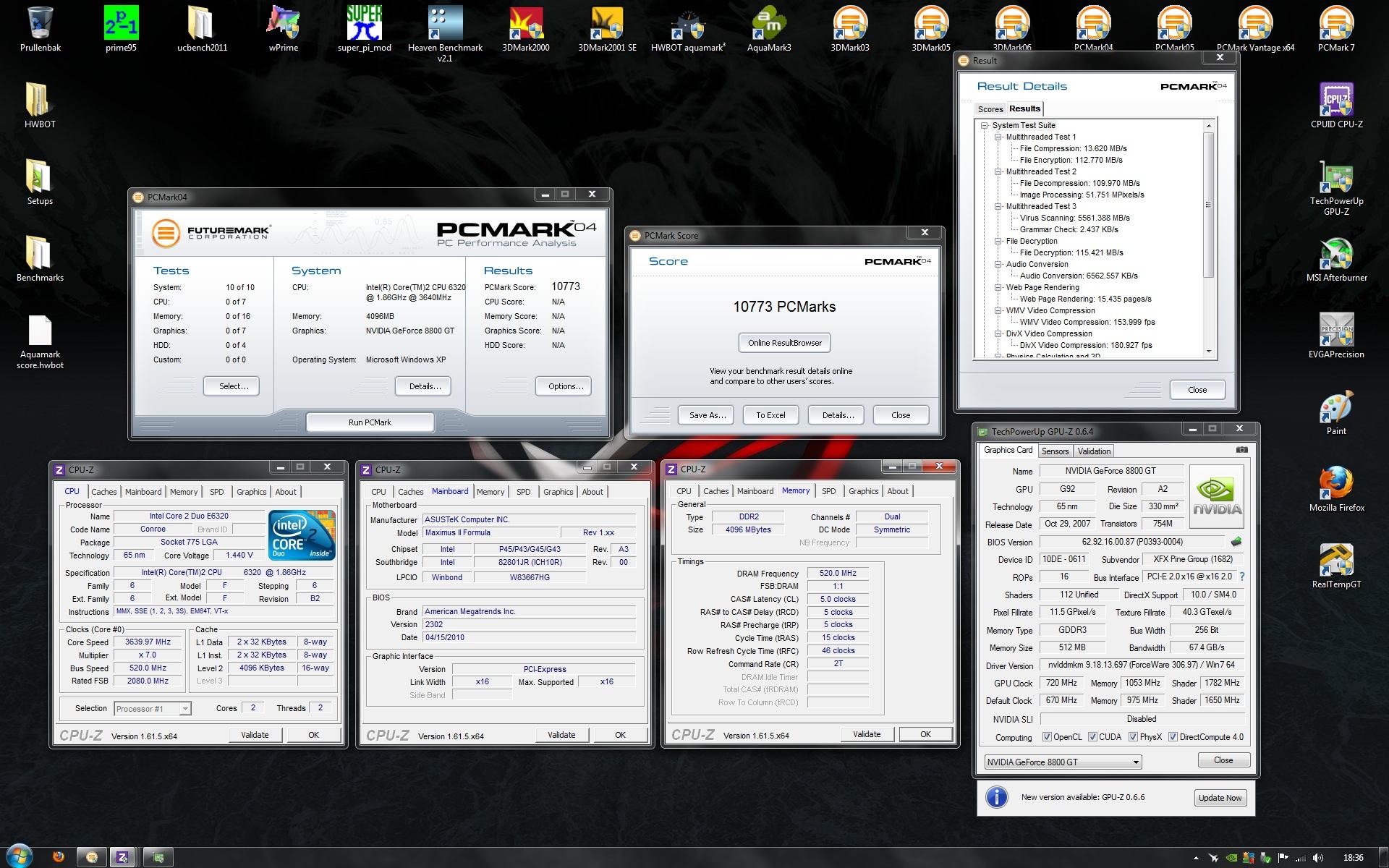Click Details... in PCMark Score window
This screenshot has height=868, width=1389.
point(838,415)
